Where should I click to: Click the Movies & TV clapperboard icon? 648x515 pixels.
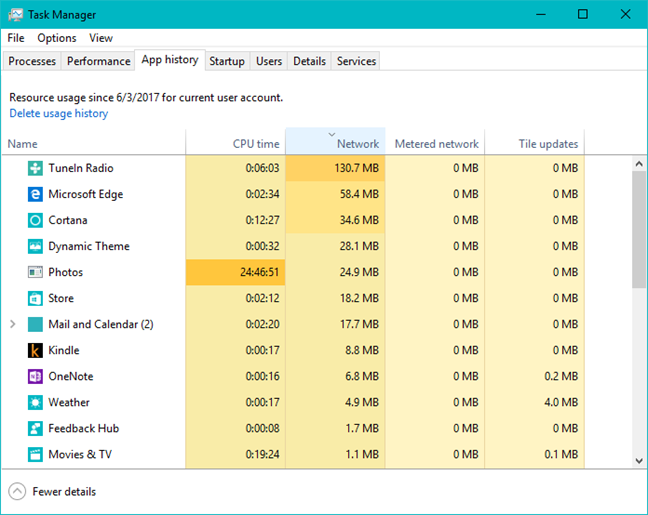coord(35,455)
